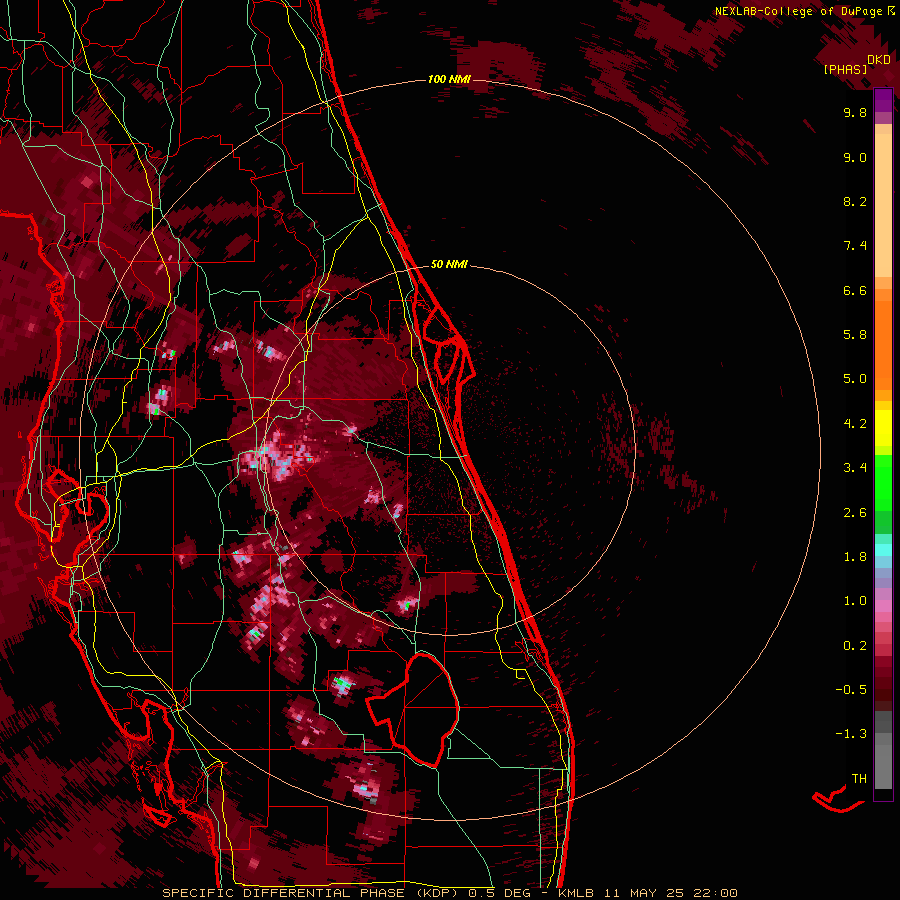Screen dimensions: 900x900
Task: Click the 8.2 scale label
Action: (x=855, y=201)
